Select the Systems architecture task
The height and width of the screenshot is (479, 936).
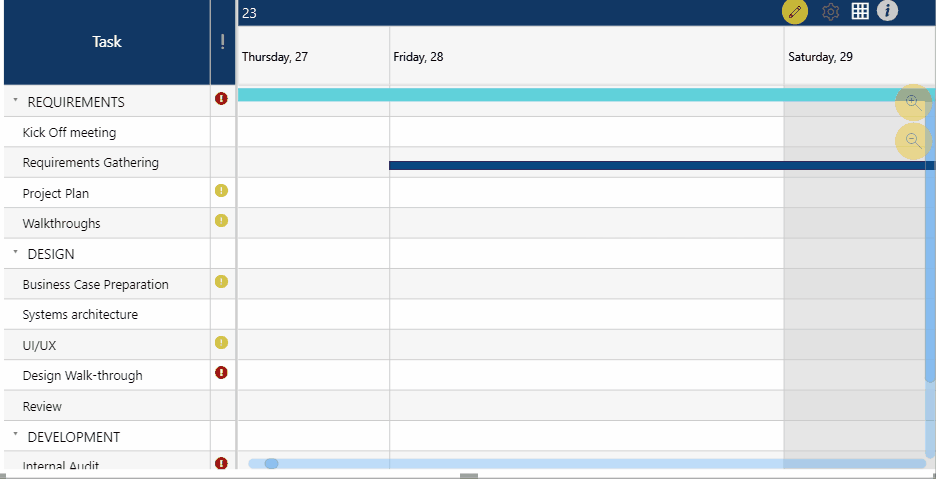(80, 315)
